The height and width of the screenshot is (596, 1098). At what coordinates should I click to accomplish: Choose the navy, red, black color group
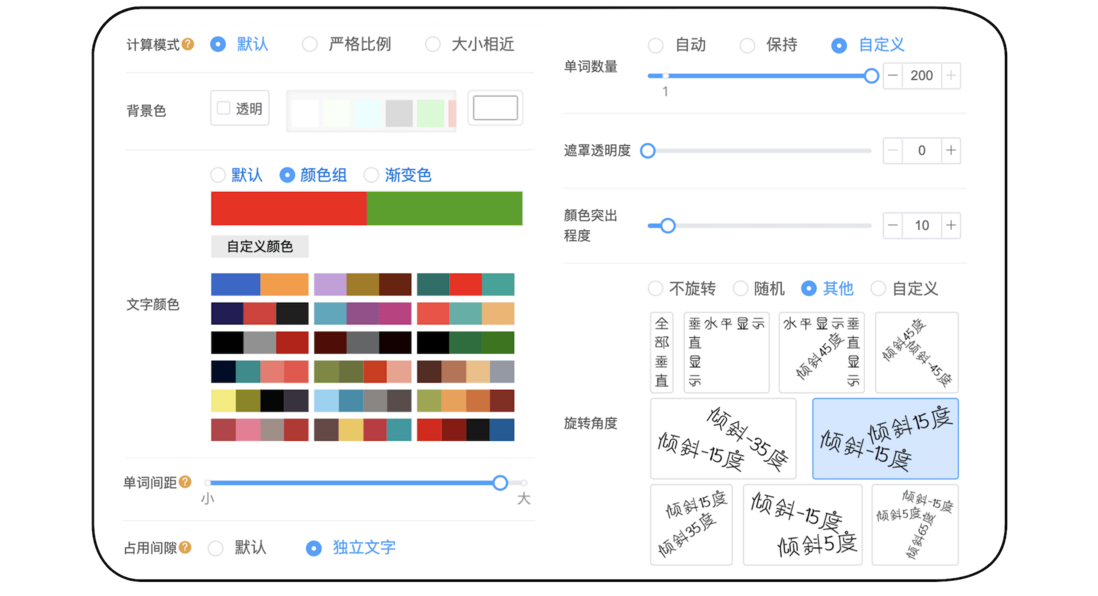pyautogui.click(x=260, y=313)
